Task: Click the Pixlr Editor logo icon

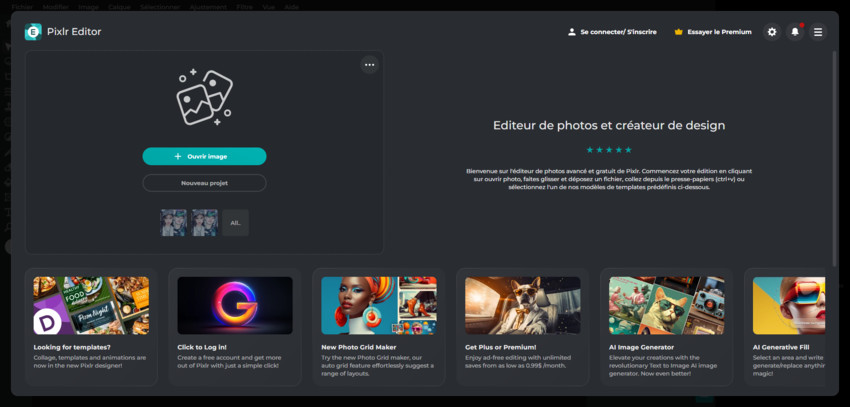Action: click(x=33, y=32)
